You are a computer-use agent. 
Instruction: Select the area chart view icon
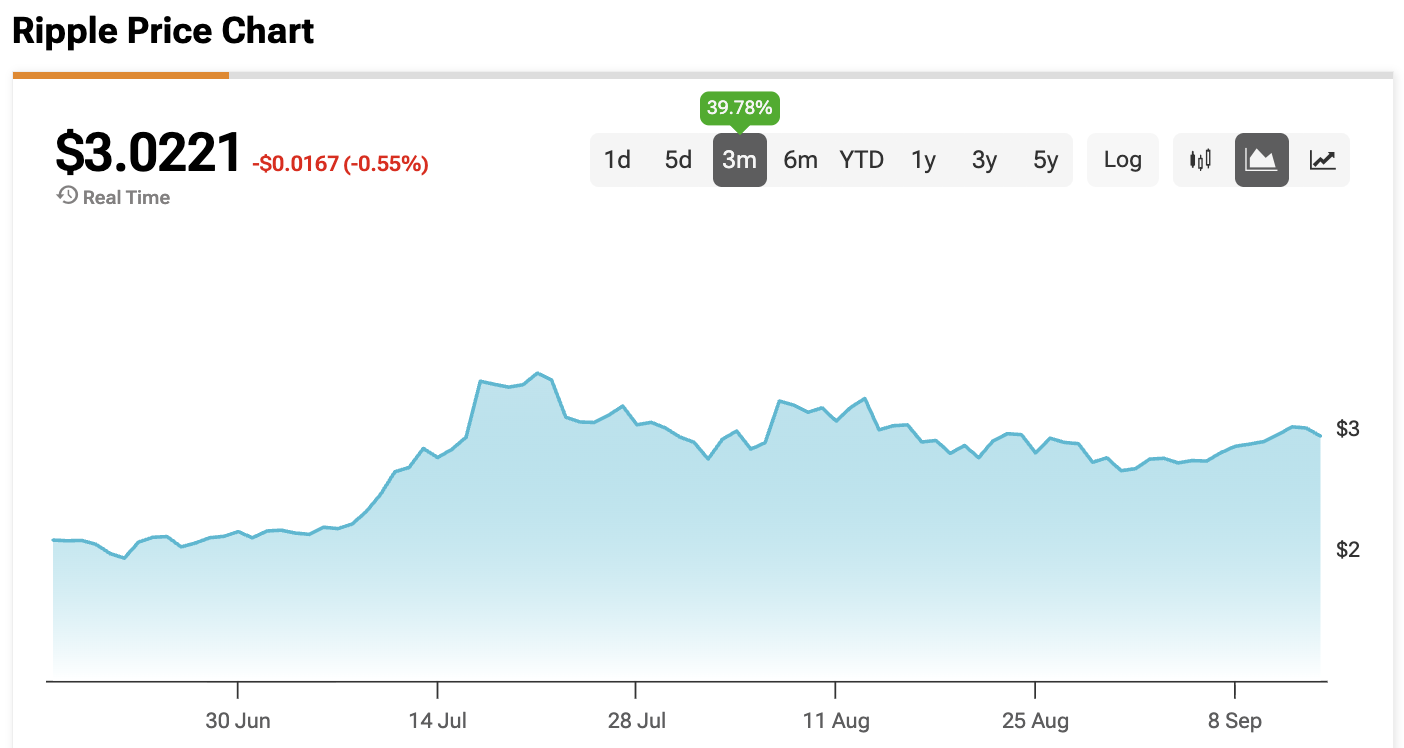tap(1262, 160)
